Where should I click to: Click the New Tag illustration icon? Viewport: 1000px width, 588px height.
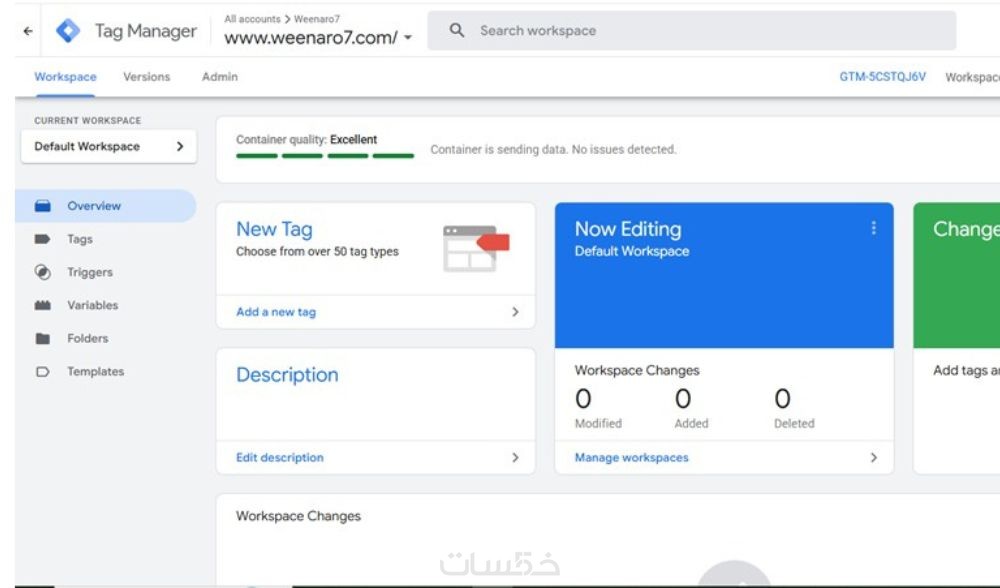475,248
